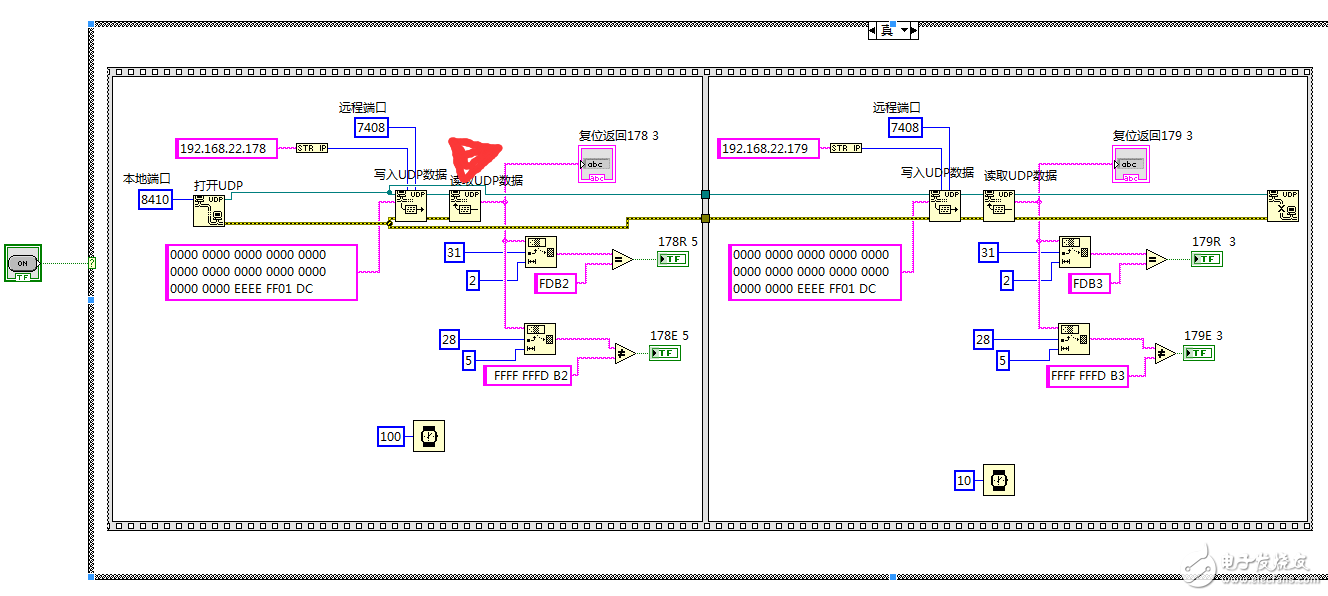Select the 179 frame Write UDP Data node
The image size is (1328, 596).
[944, 205]
